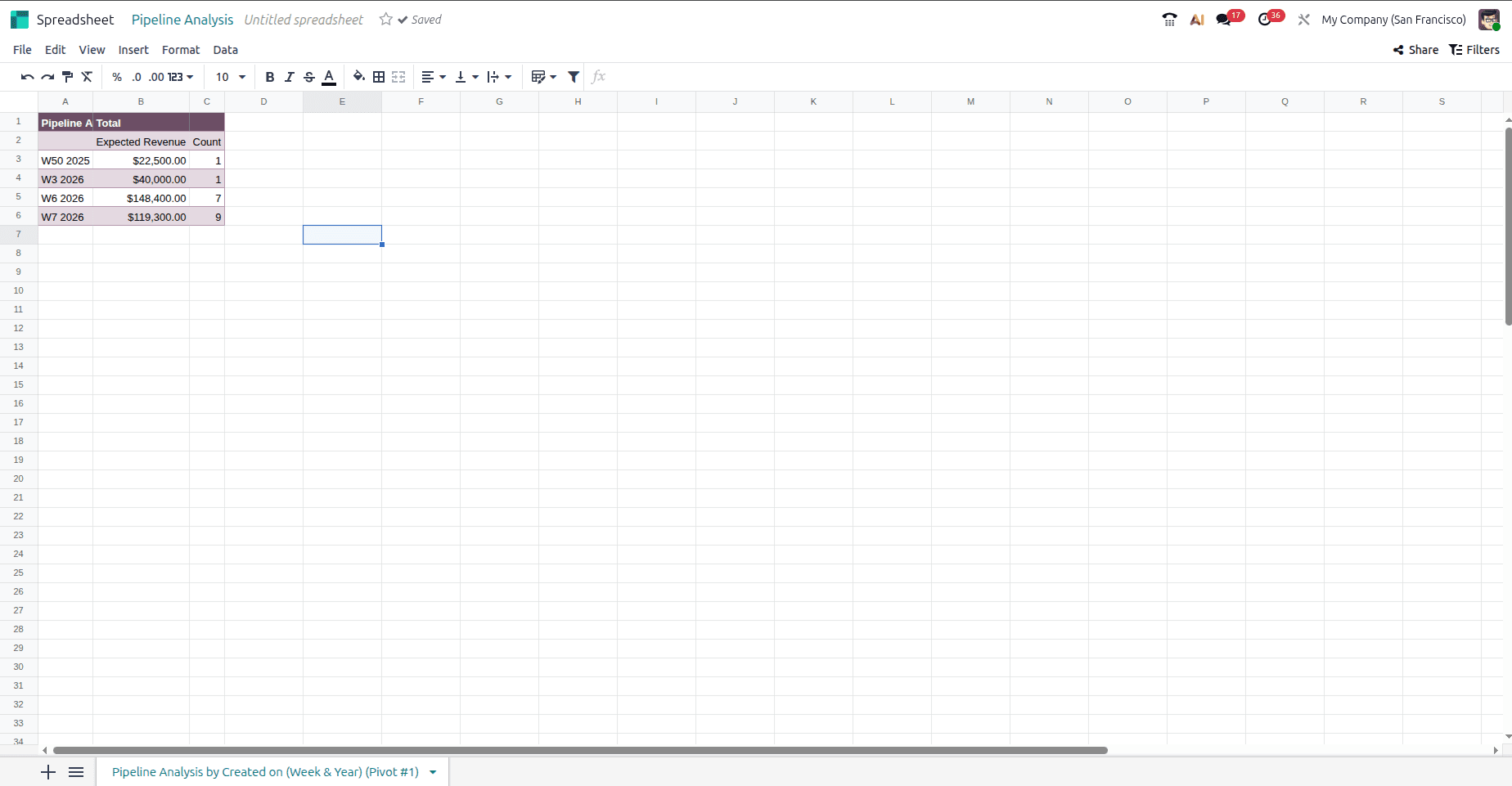Open the VoIP phone icon
The image size is (1512, 786).
click(1169, 20)
